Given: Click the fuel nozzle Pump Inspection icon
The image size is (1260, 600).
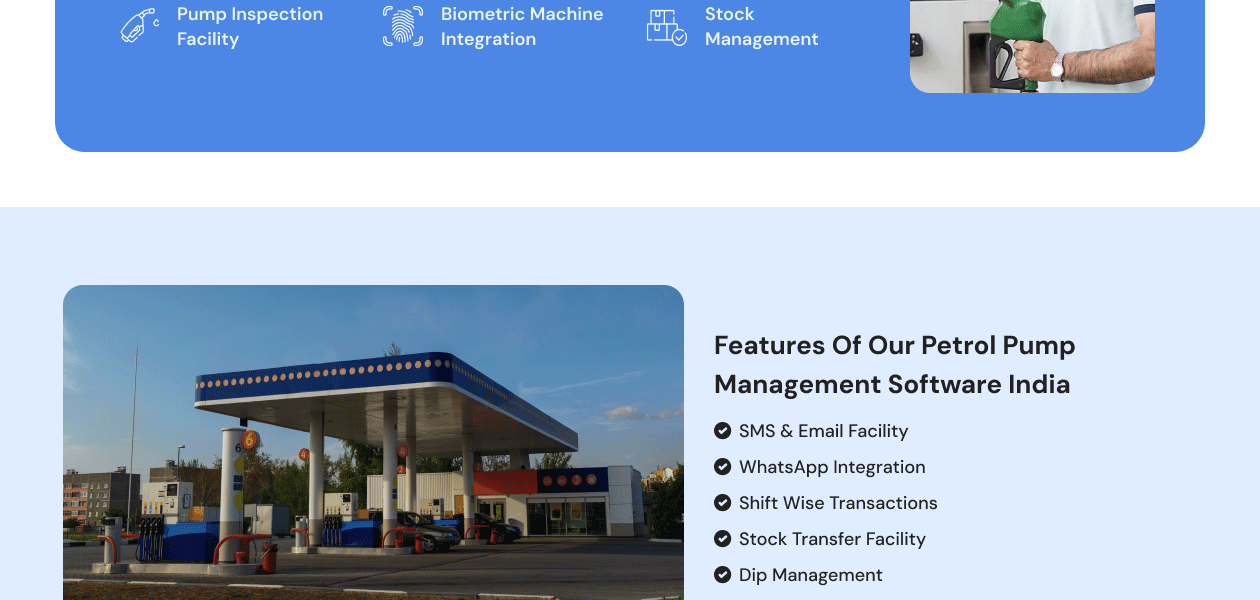Looking at the screenshot, I should point(140,26).
